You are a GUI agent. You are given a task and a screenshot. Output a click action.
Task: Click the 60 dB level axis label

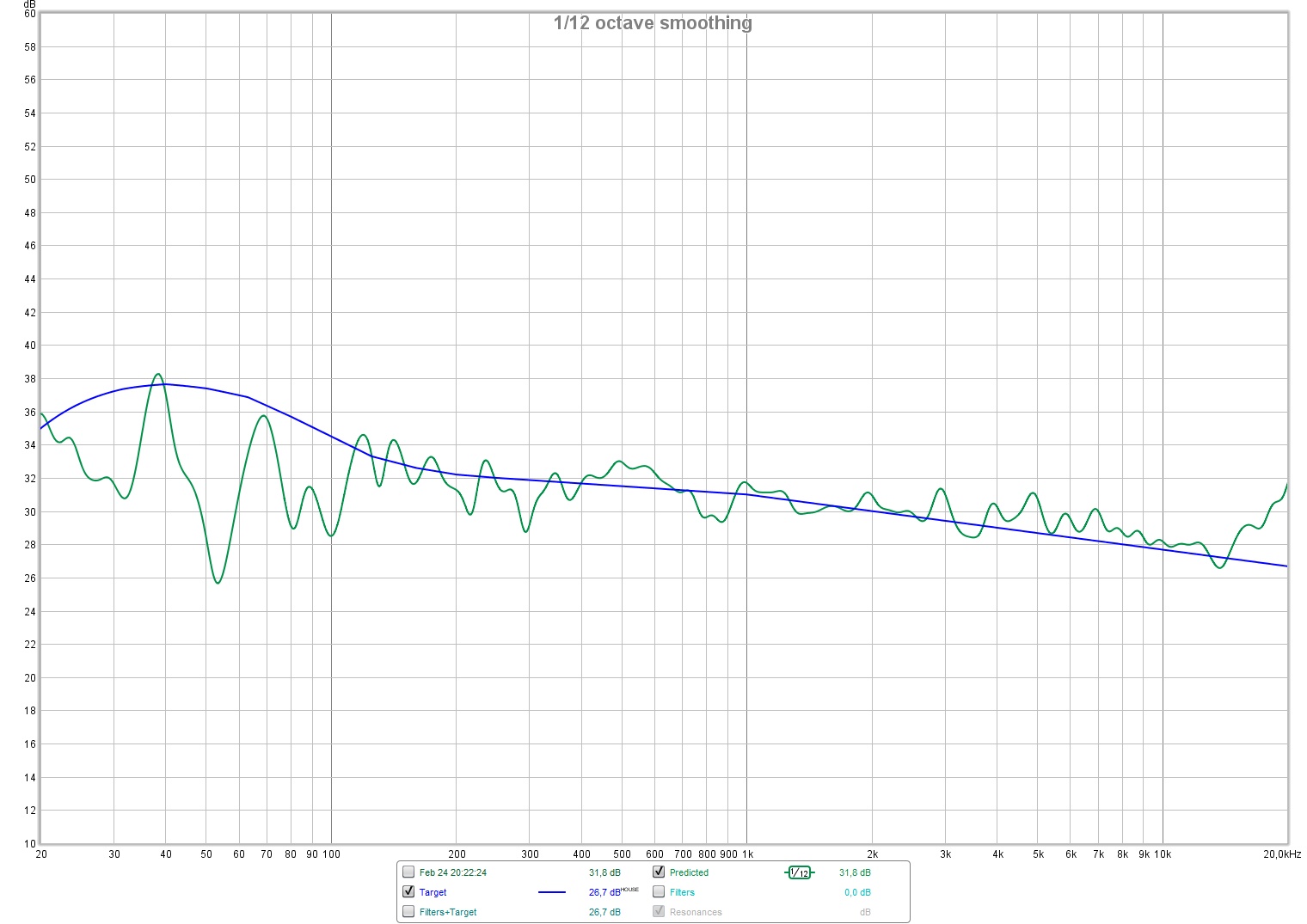(30, 14)
